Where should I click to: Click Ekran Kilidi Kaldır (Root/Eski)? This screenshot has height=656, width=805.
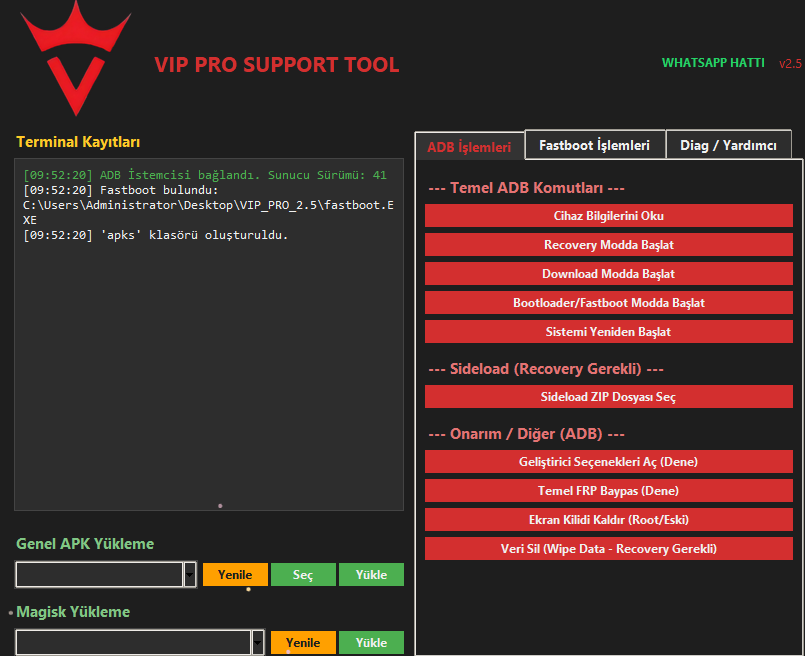point(608,520)
